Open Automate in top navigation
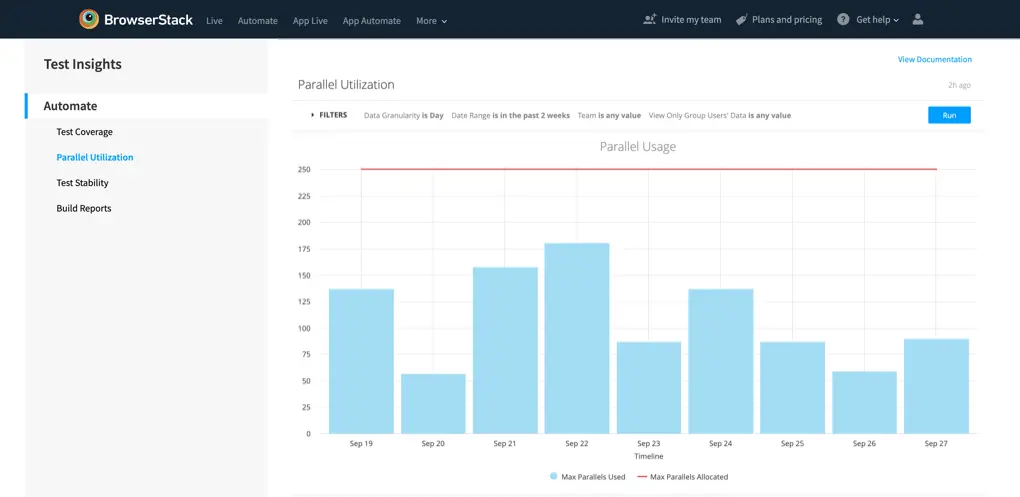1020x497 pixels. coord(257,20)
